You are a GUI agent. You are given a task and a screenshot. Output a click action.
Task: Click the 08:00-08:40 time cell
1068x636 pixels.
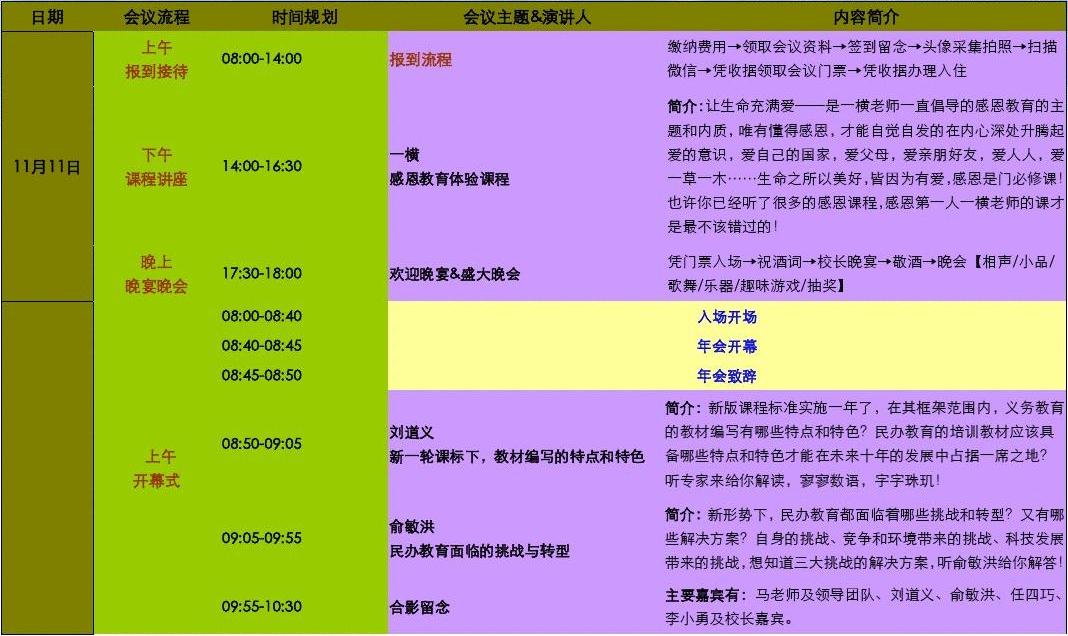[x=262, y=316]
